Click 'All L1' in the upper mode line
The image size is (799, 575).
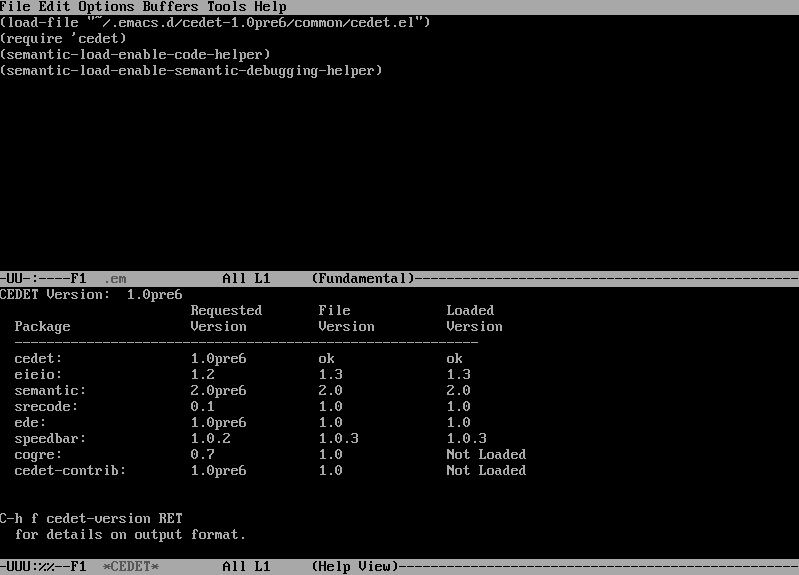(x=246, y=278)
